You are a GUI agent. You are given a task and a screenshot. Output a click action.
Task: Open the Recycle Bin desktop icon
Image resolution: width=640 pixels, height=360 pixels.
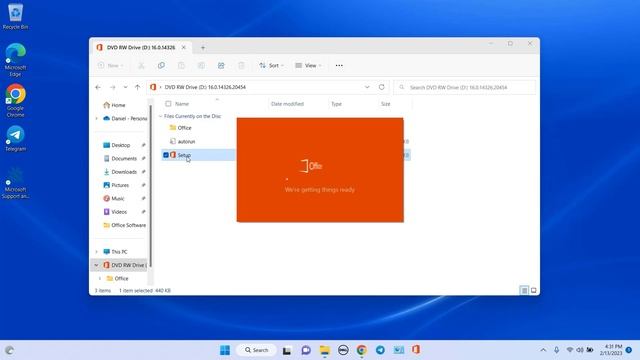[x=15, y=16]
